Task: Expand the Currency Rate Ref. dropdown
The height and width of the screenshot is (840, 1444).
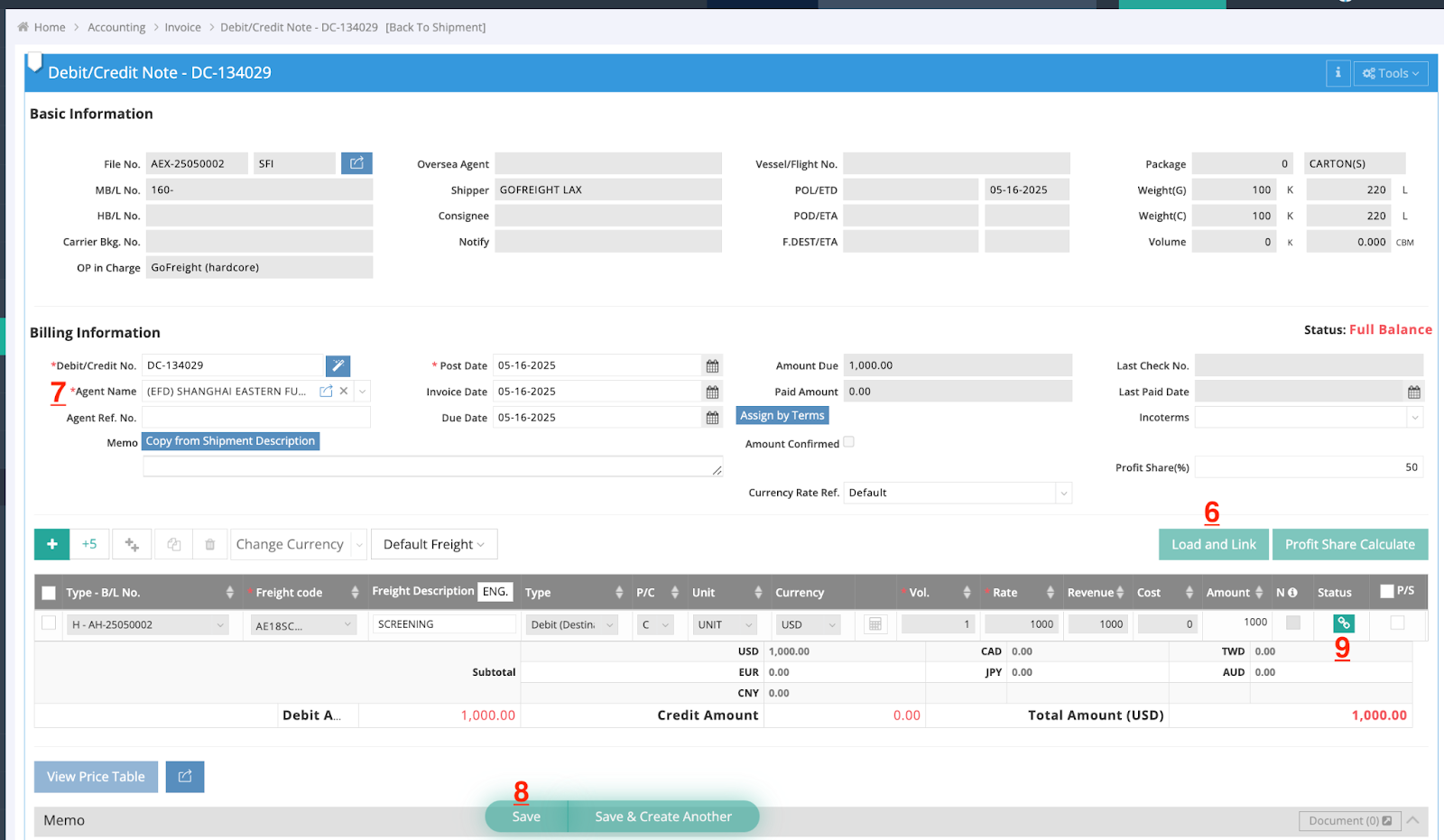Action: point(1063,493)
